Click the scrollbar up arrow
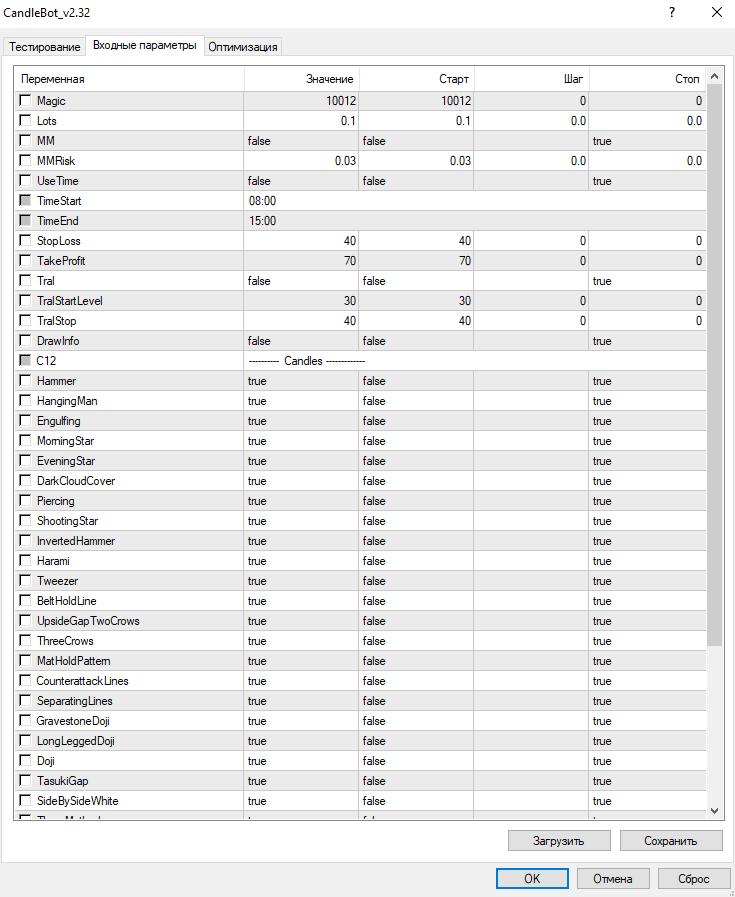 (714, 77)
